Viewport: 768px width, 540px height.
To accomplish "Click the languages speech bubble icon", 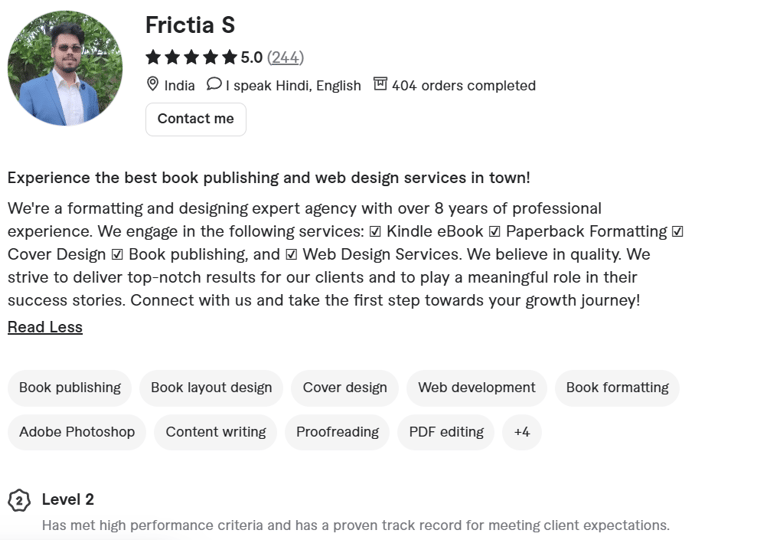I will tap(213, 84).
